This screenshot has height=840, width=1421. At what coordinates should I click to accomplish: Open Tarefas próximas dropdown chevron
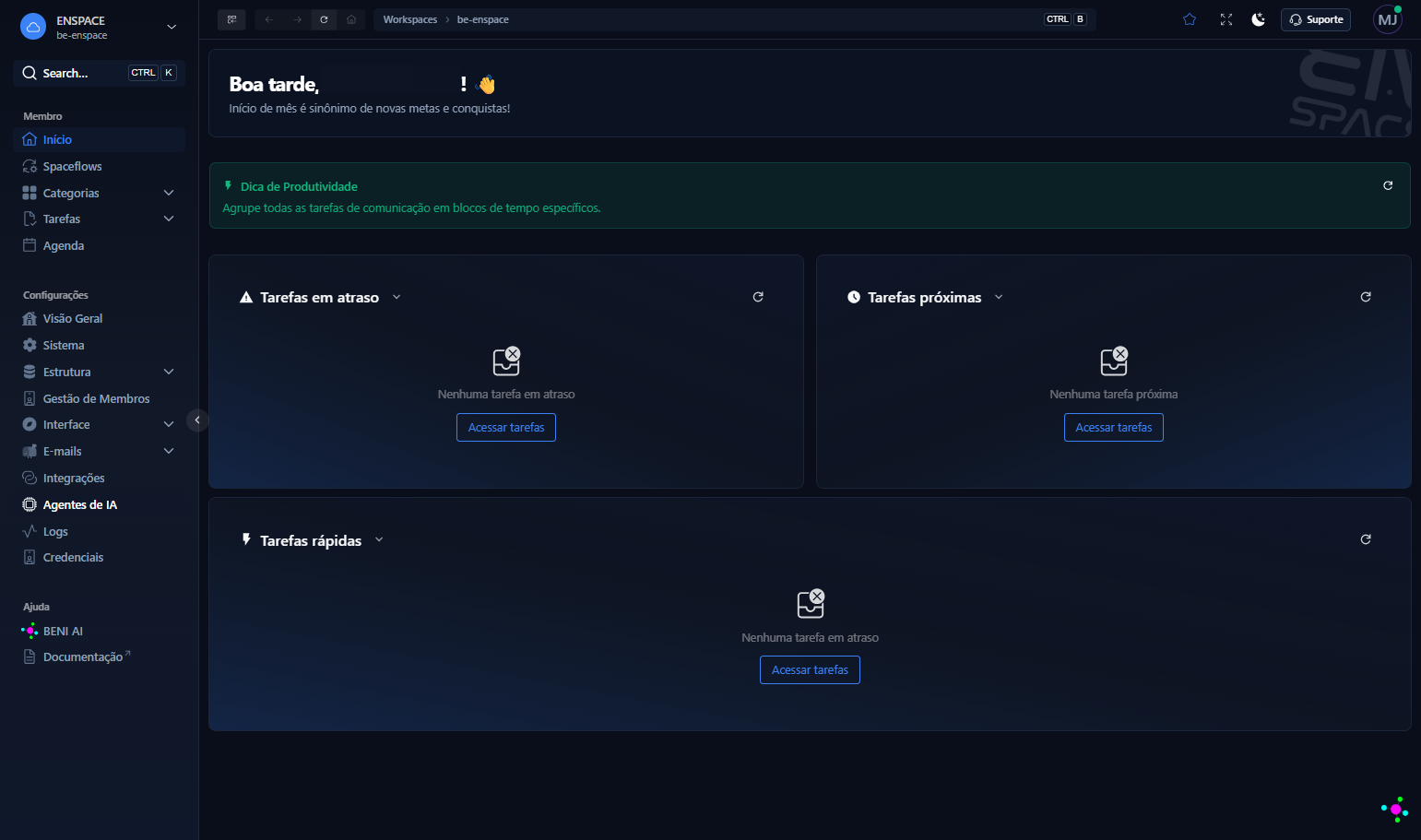999,297
